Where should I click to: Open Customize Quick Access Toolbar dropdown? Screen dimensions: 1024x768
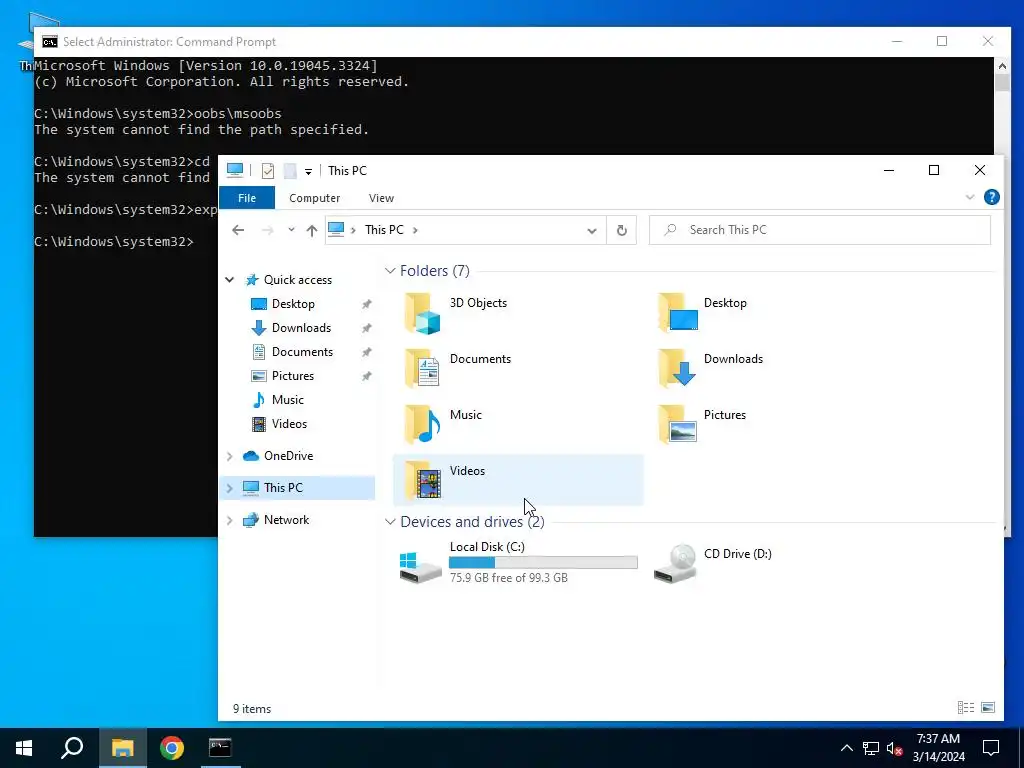pos(308,172)
